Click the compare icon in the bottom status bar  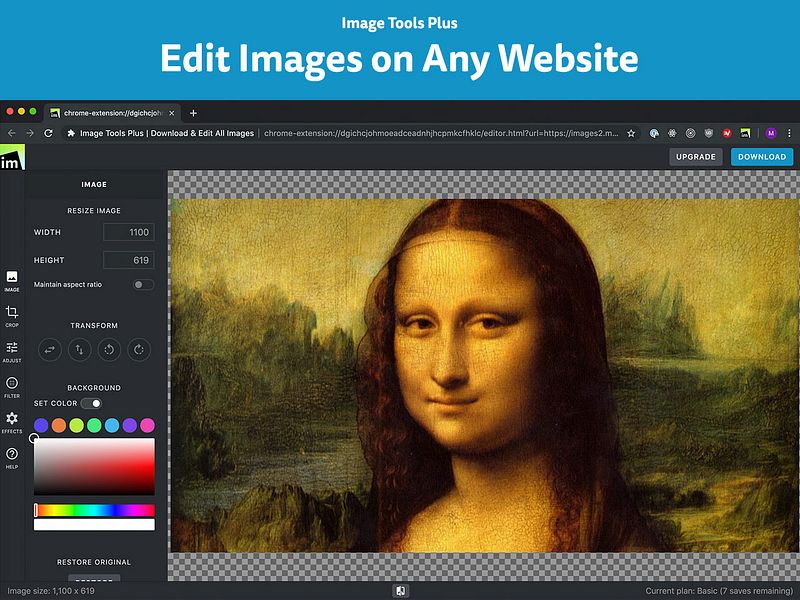tap(401, 591)
